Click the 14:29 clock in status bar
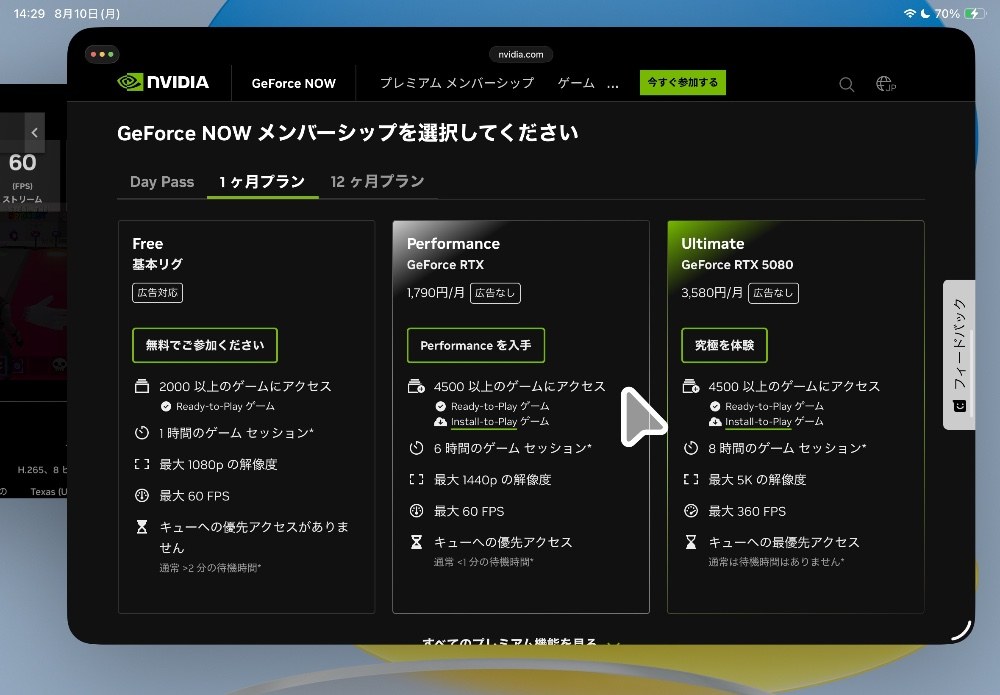 [29, 13]
